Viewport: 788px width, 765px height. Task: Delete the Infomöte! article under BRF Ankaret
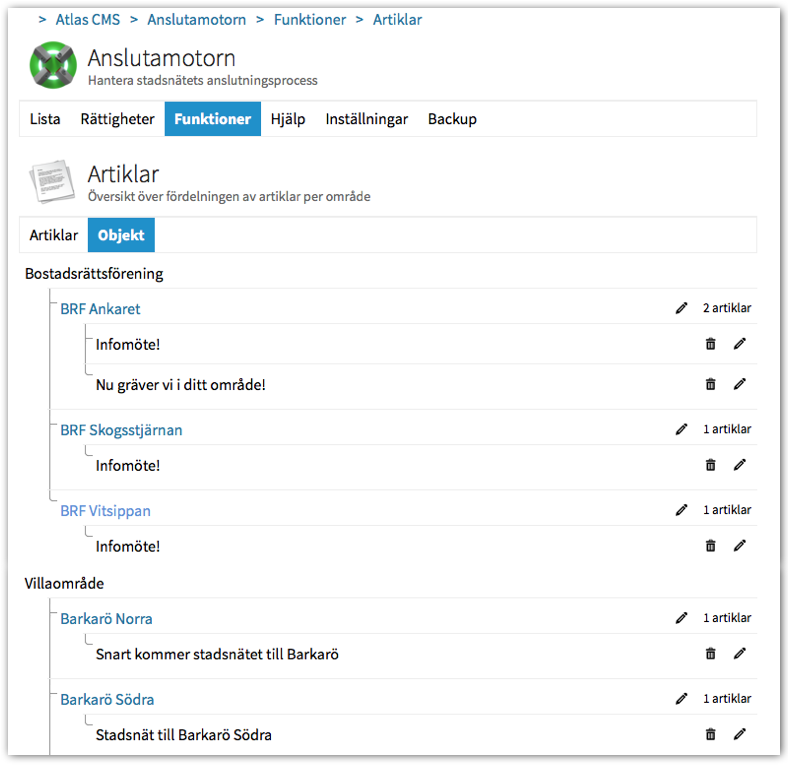click(x=711, y=344)
